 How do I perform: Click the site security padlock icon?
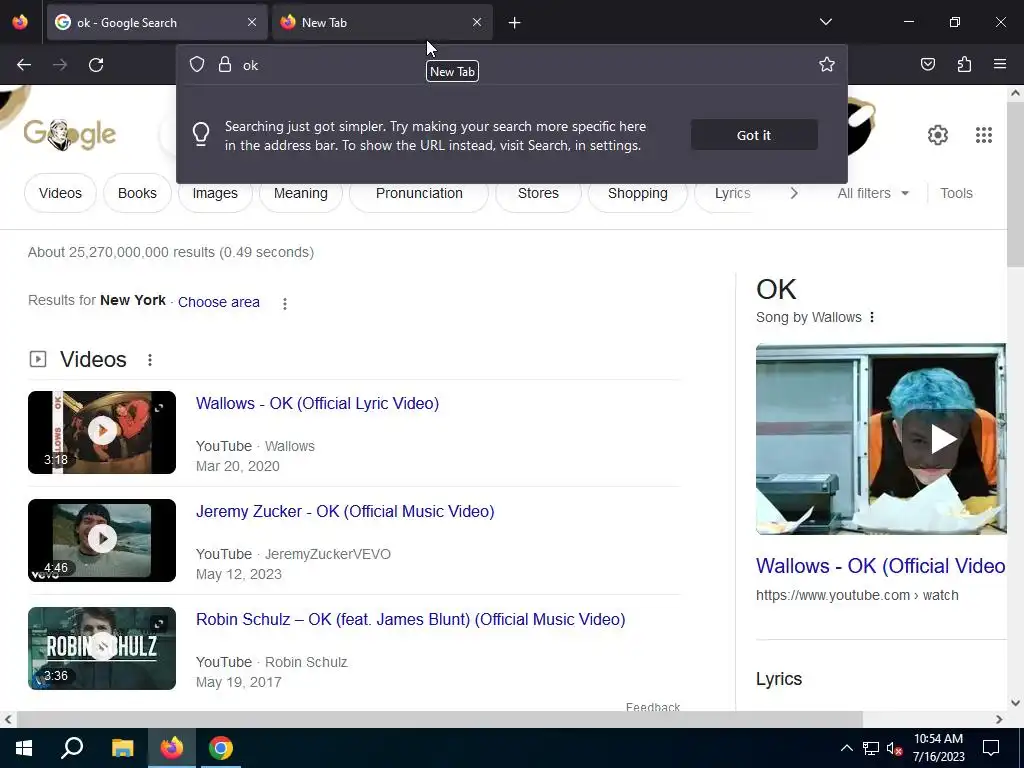click(225, 64)
